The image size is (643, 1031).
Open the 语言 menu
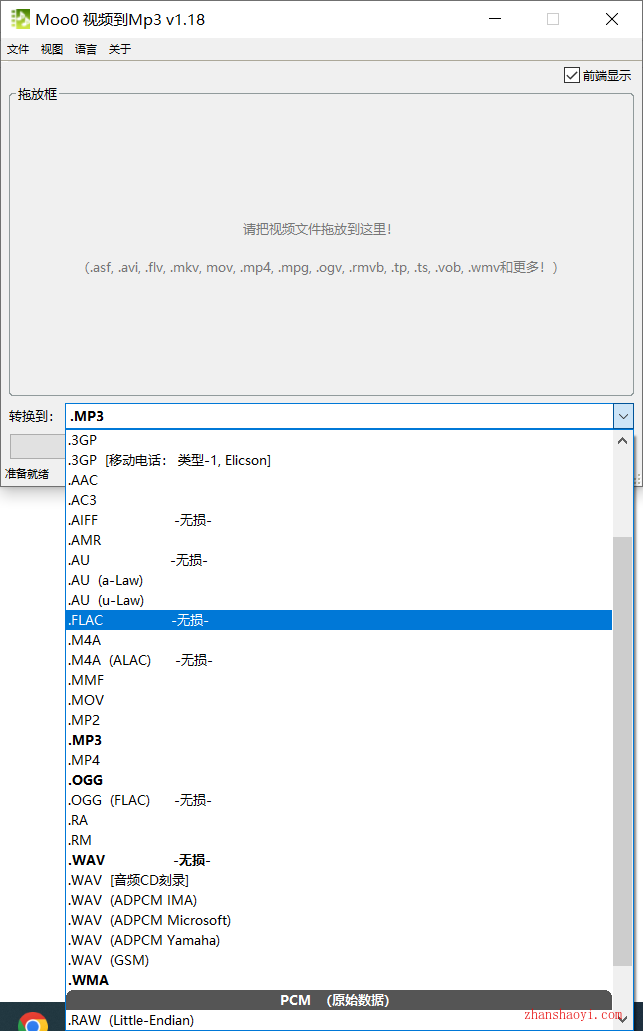(x=86, y=49)
